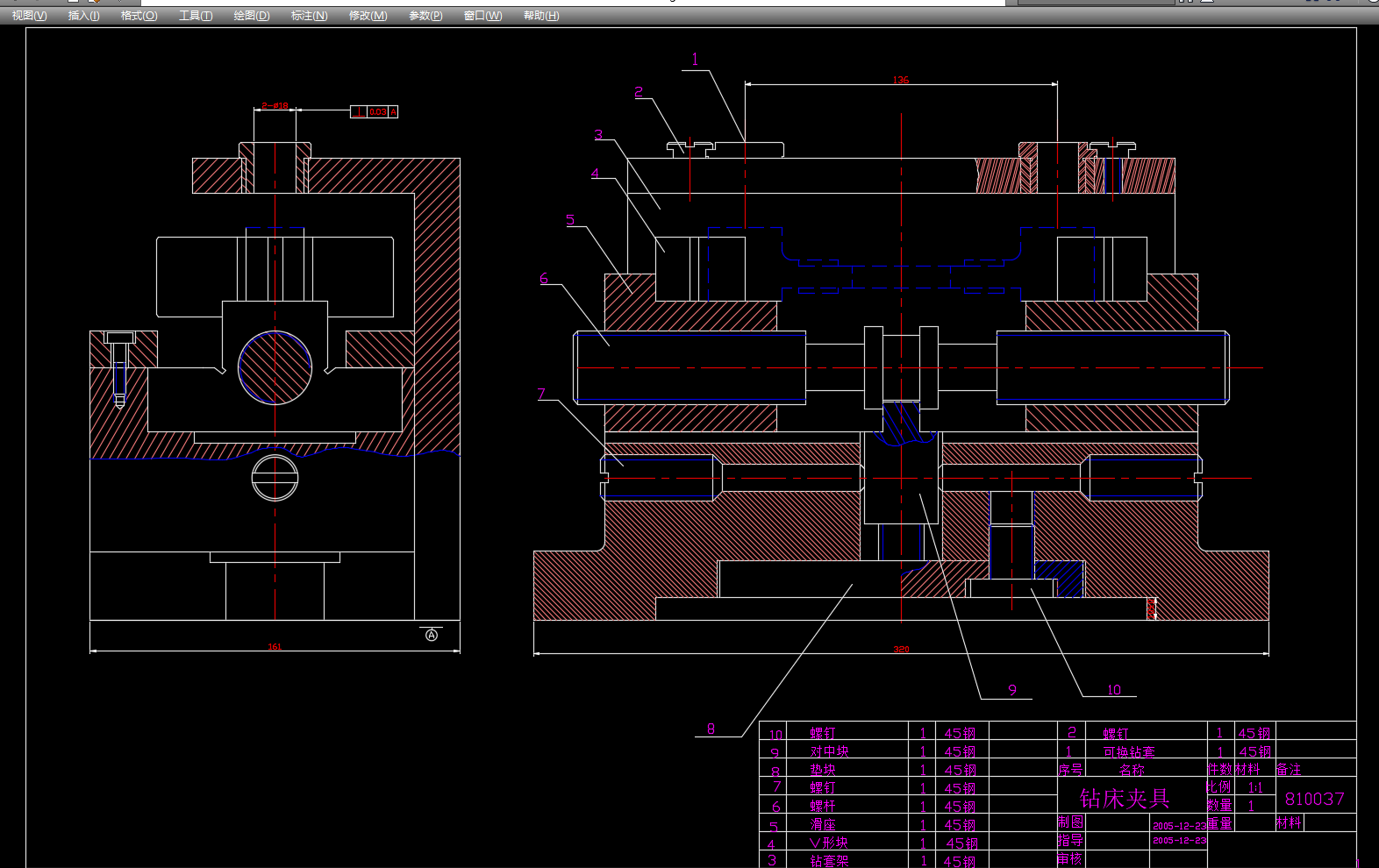This screenshot has height=868, width=1379.
Task: Select the 136 dimension text
Action: (x=901, y=81)
